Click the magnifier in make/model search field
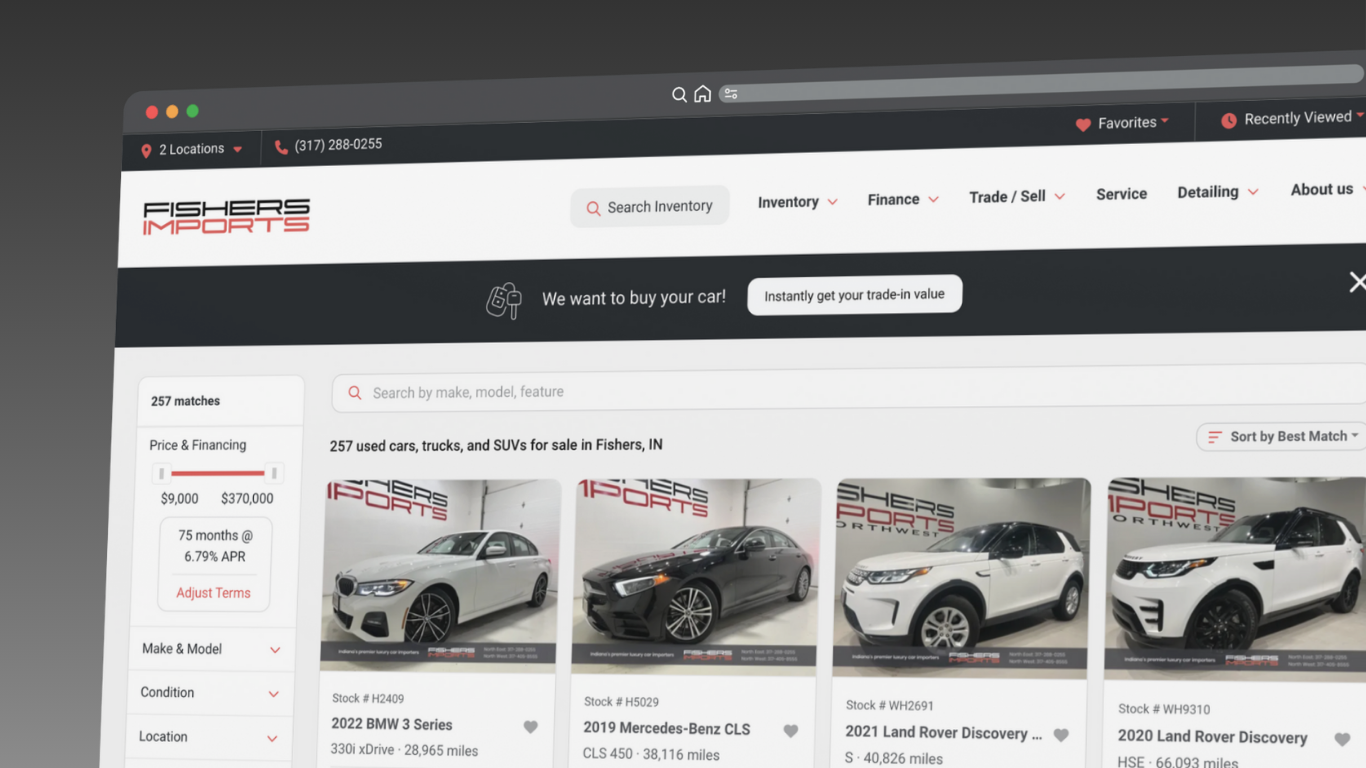The width and height of the screenshot is (1366, 768). tap(354, 393)
